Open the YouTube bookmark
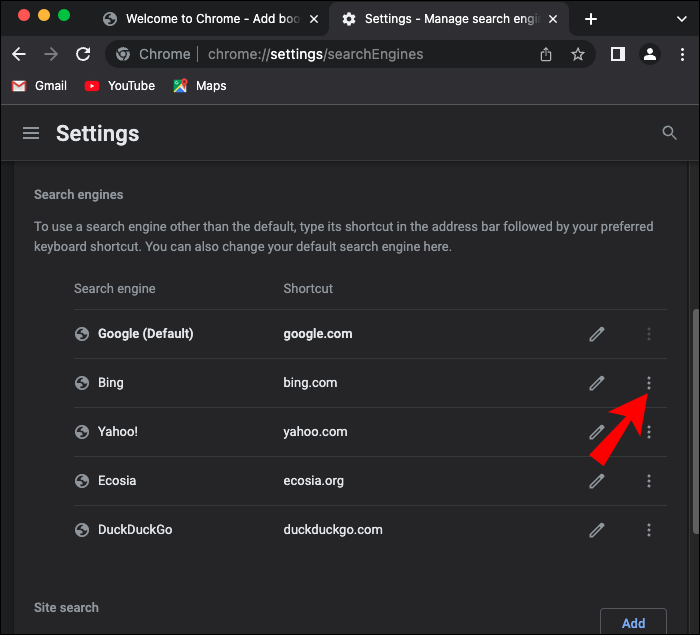This screenshot has height=635, width=700. (x=120, y=86)
